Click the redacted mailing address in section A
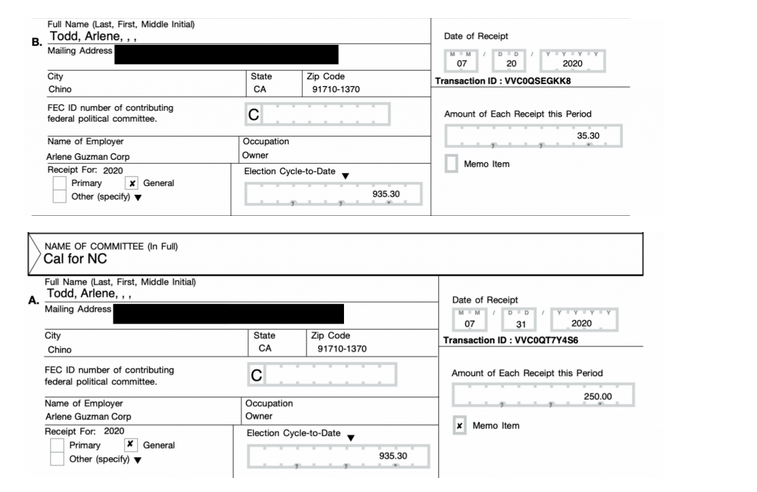The width and height of the screenshot is (757, 492). [228, 314]
